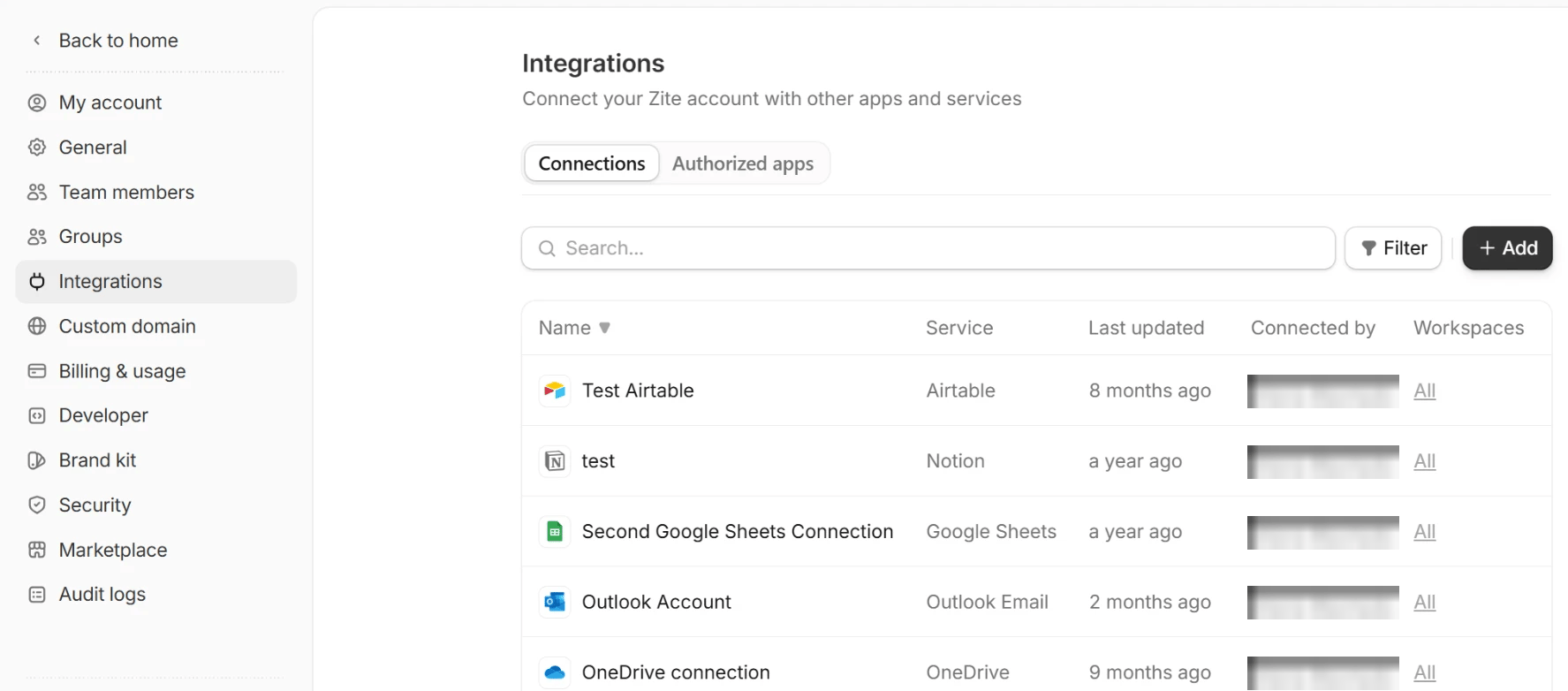Click the Custom domain globe icon
This screenshot has width=1568, height=691.
[x=37, y=326]
